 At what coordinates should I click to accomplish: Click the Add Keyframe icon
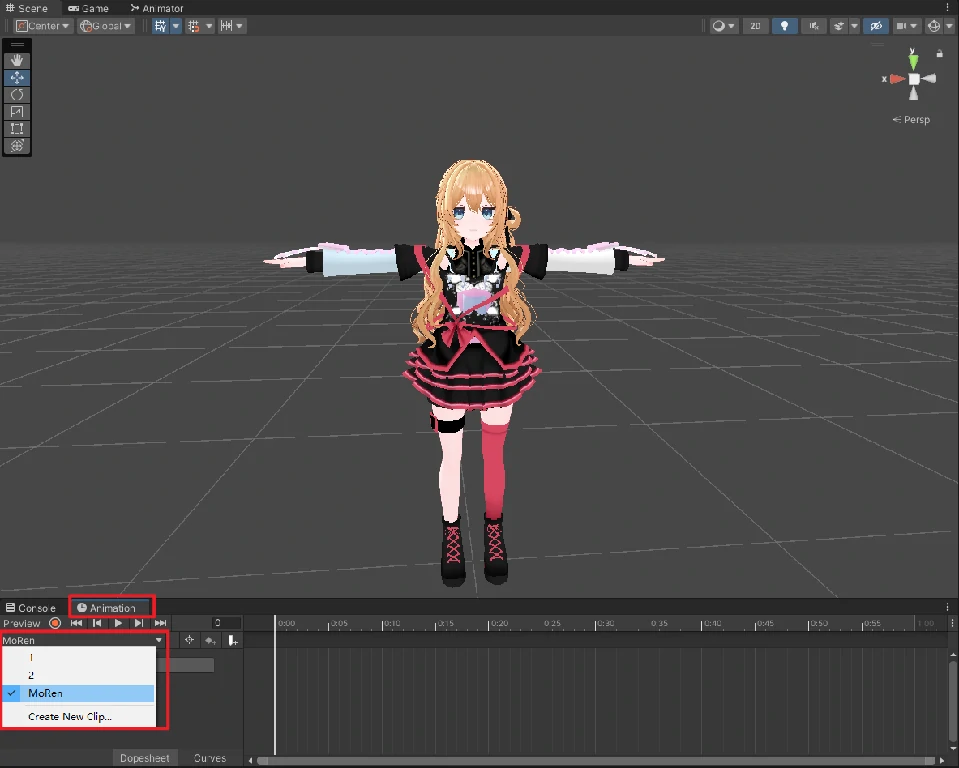pos(211,640)
